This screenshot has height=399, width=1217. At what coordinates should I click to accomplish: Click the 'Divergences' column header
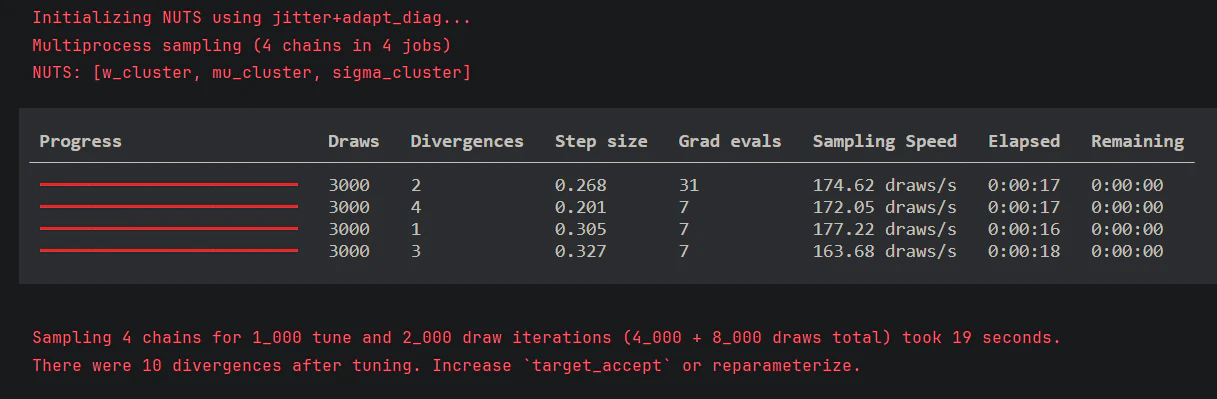[x=467, y=141]
